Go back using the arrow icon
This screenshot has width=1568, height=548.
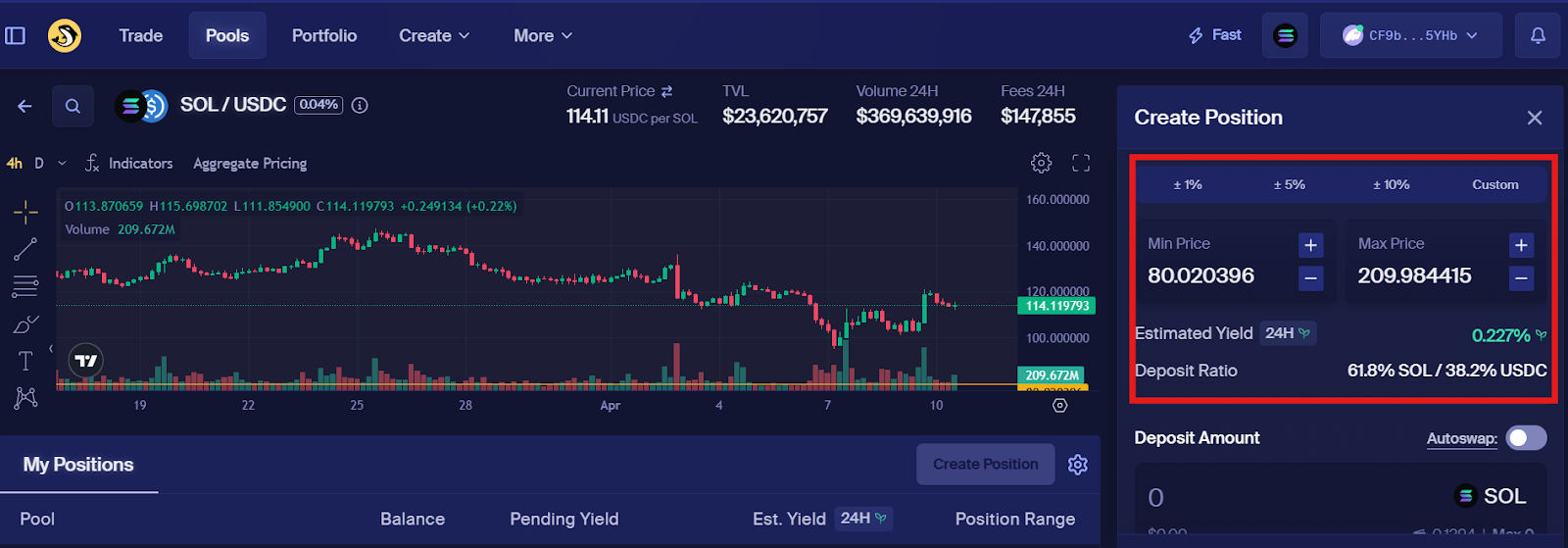(25, 106)
